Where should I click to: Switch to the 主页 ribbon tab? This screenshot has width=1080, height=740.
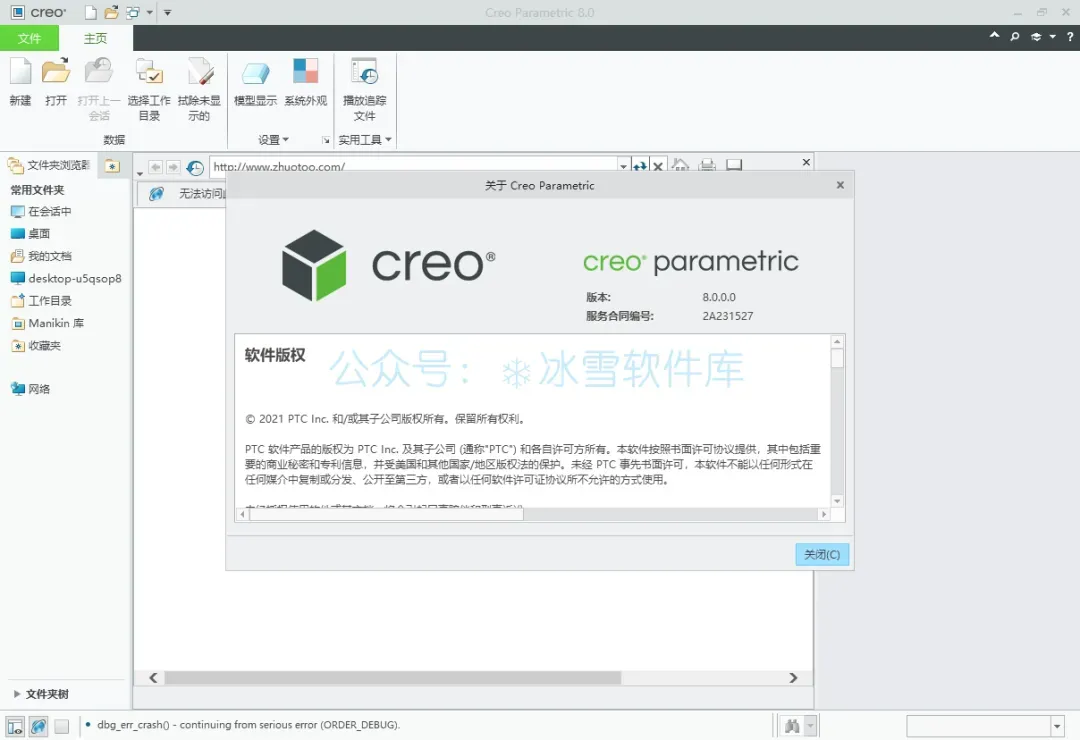(x=96, y=38)
